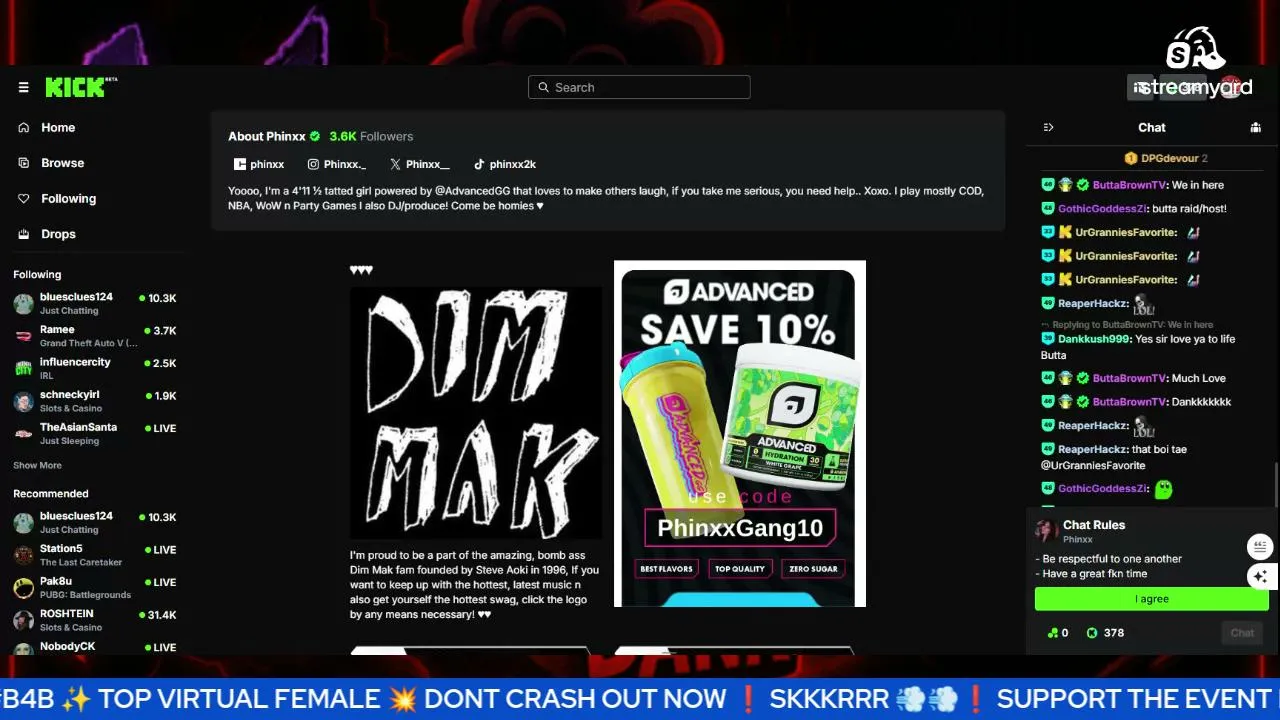Open the TikTok link phinxx2k
Viewport: 1280px width, 720px height.
click(x=505, y=164)
